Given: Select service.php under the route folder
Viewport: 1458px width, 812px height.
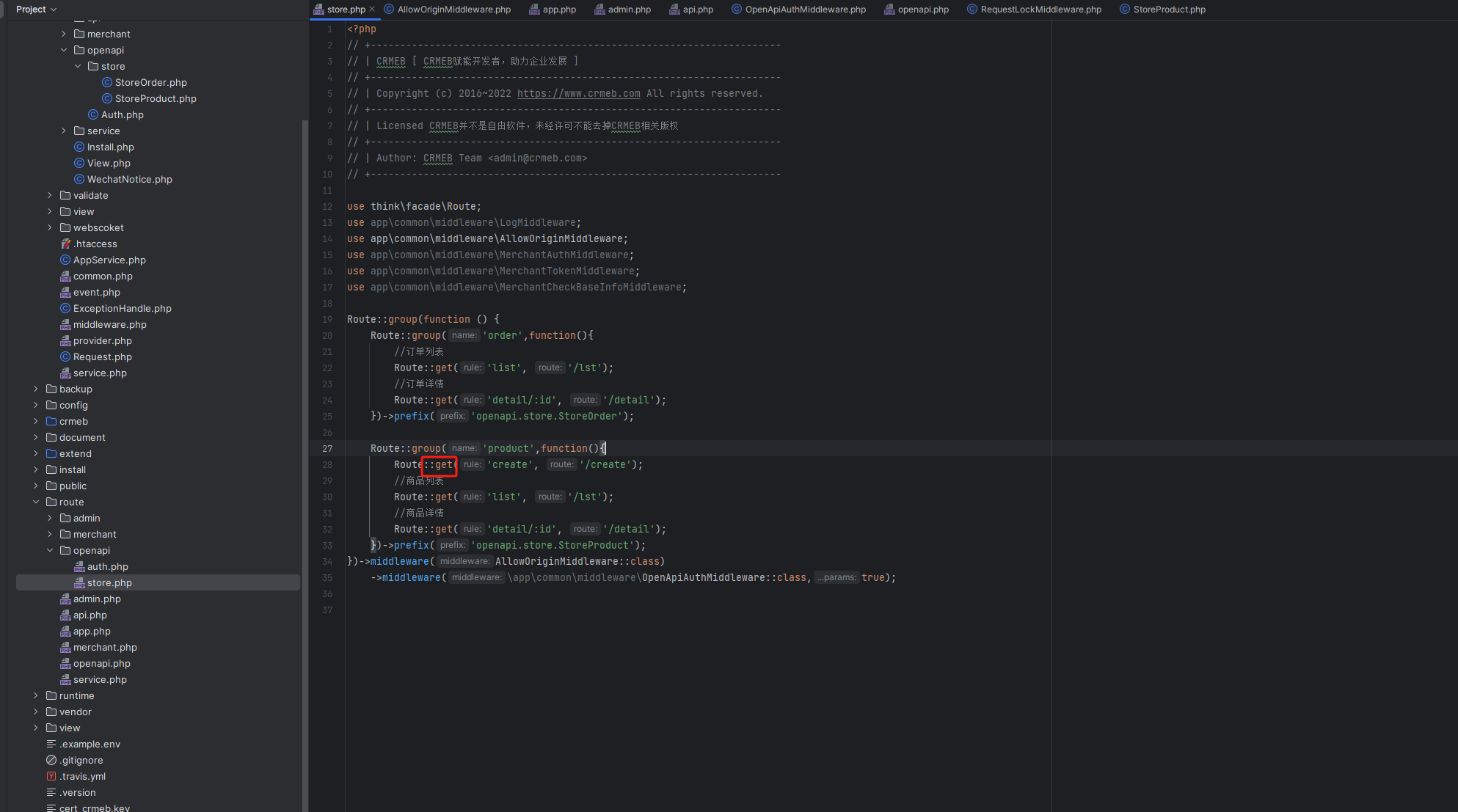Looking at the screenshot, I should click(100, 680).
